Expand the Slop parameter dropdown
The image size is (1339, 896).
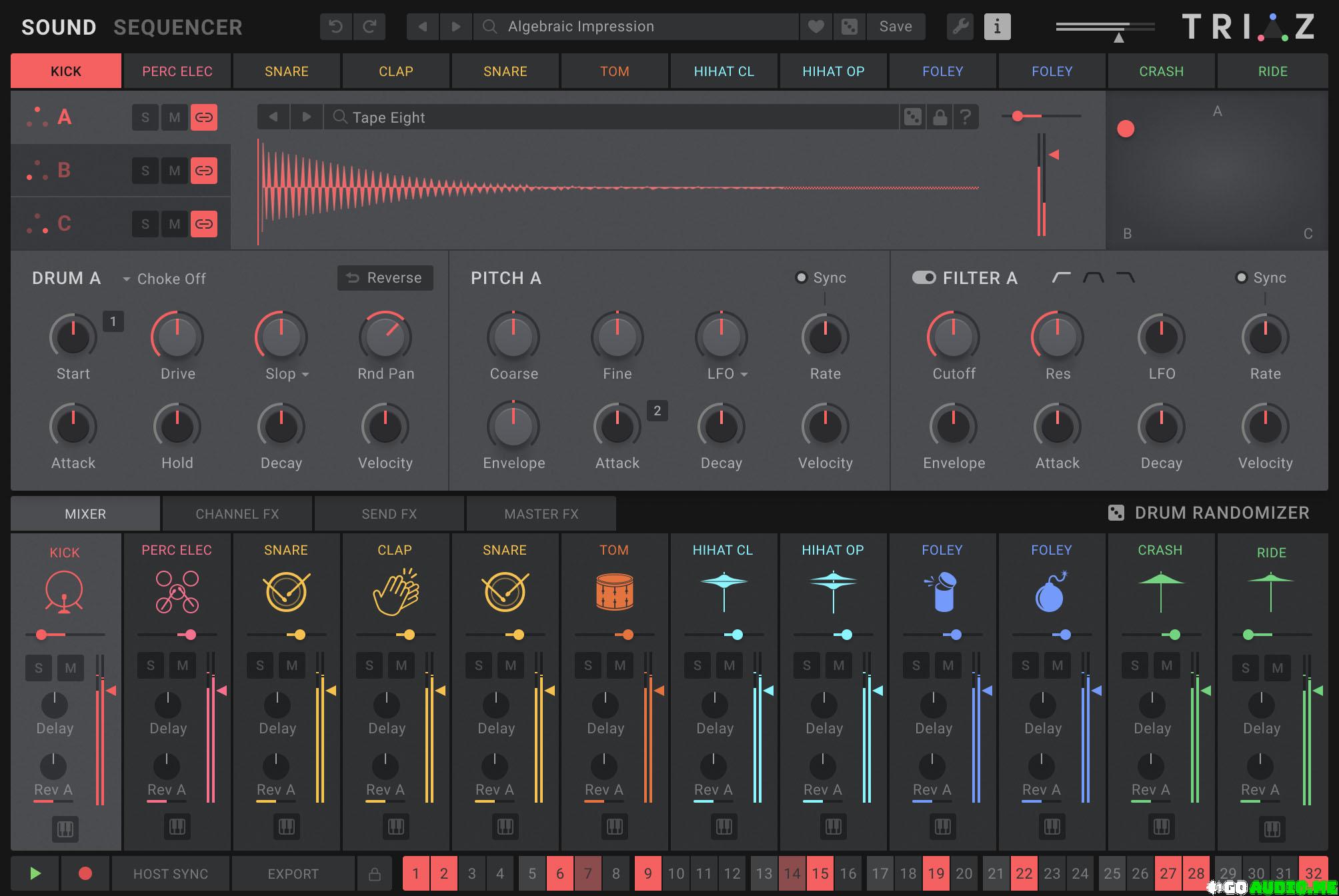coord(305,375)
